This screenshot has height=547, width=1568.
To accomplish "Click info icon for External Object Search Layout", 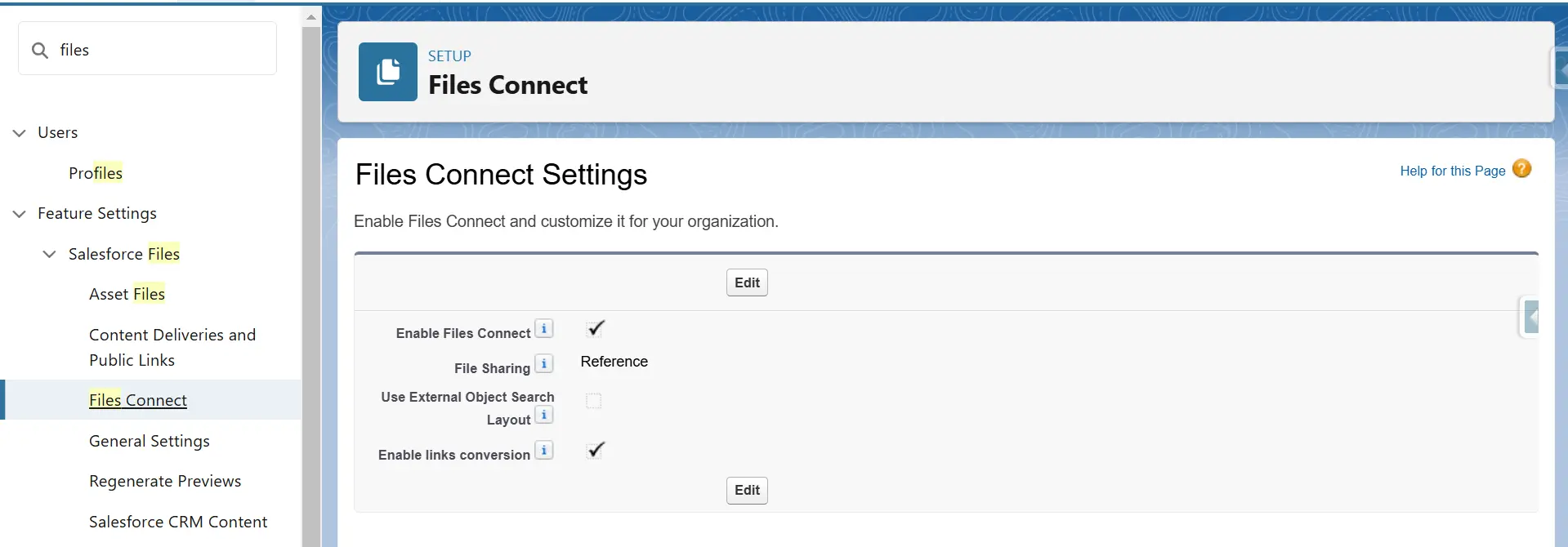I will pos(544,416).
